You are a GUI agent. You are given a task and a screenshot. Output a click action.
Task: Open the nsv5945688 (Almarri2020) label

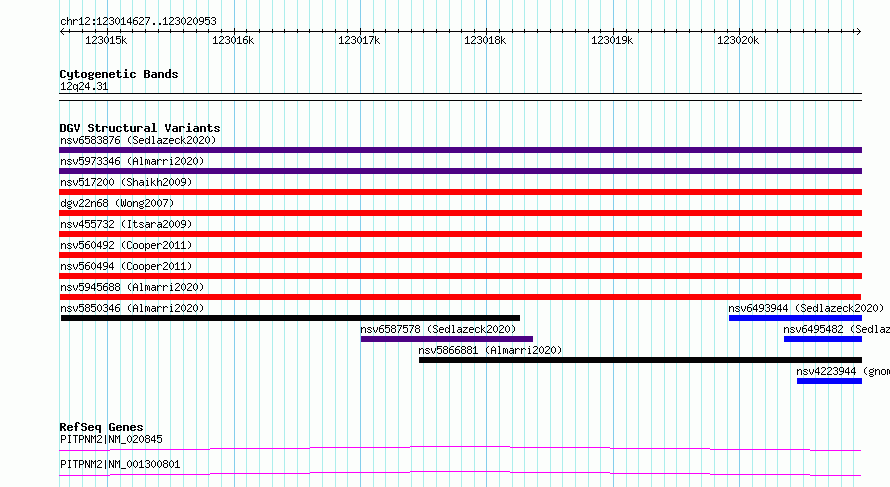(x=132, y=287)
